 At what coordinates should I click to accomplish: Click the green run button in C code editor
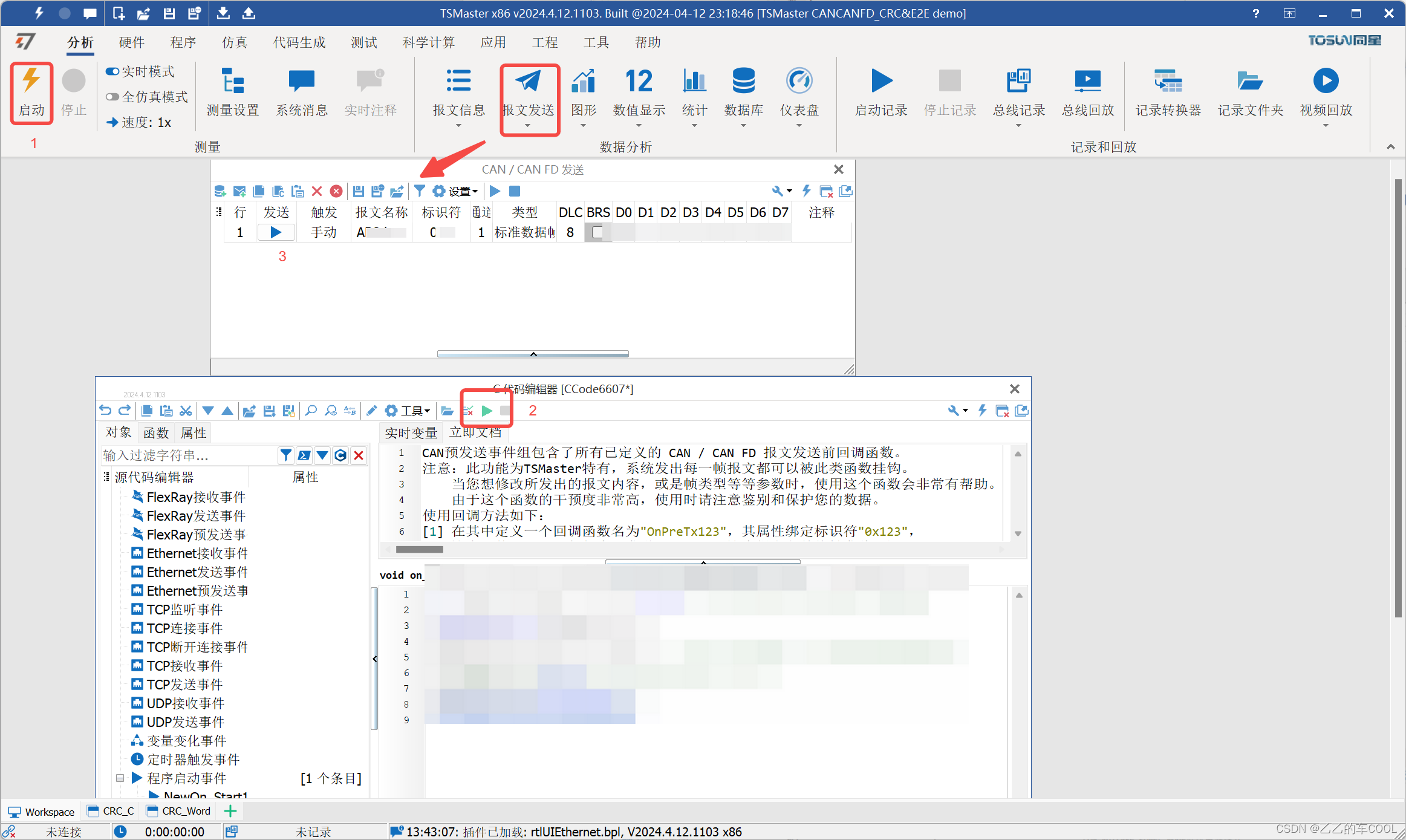[x=487, y=411]
